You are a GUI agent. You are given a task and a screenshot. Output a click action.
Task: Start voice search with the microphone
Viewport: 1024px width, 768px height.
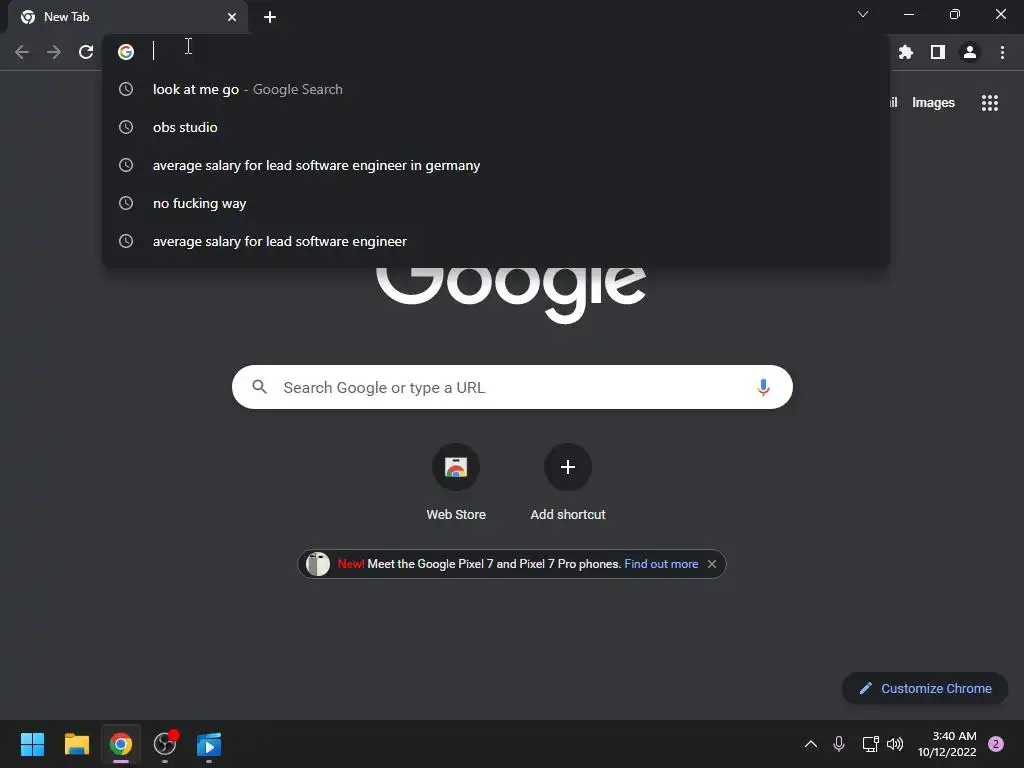coord(763,387)
